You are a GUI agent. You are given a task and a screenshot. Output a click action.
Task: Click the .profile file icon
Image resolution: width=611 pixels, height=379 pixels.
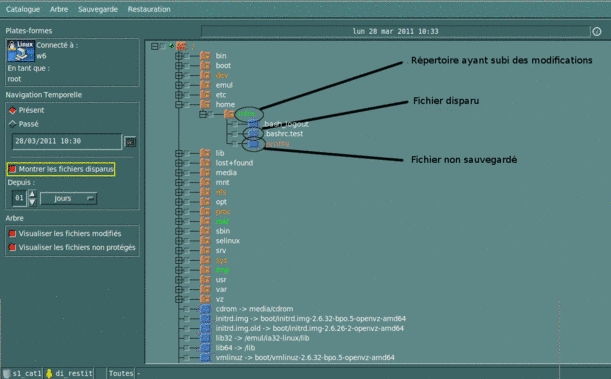253,144
